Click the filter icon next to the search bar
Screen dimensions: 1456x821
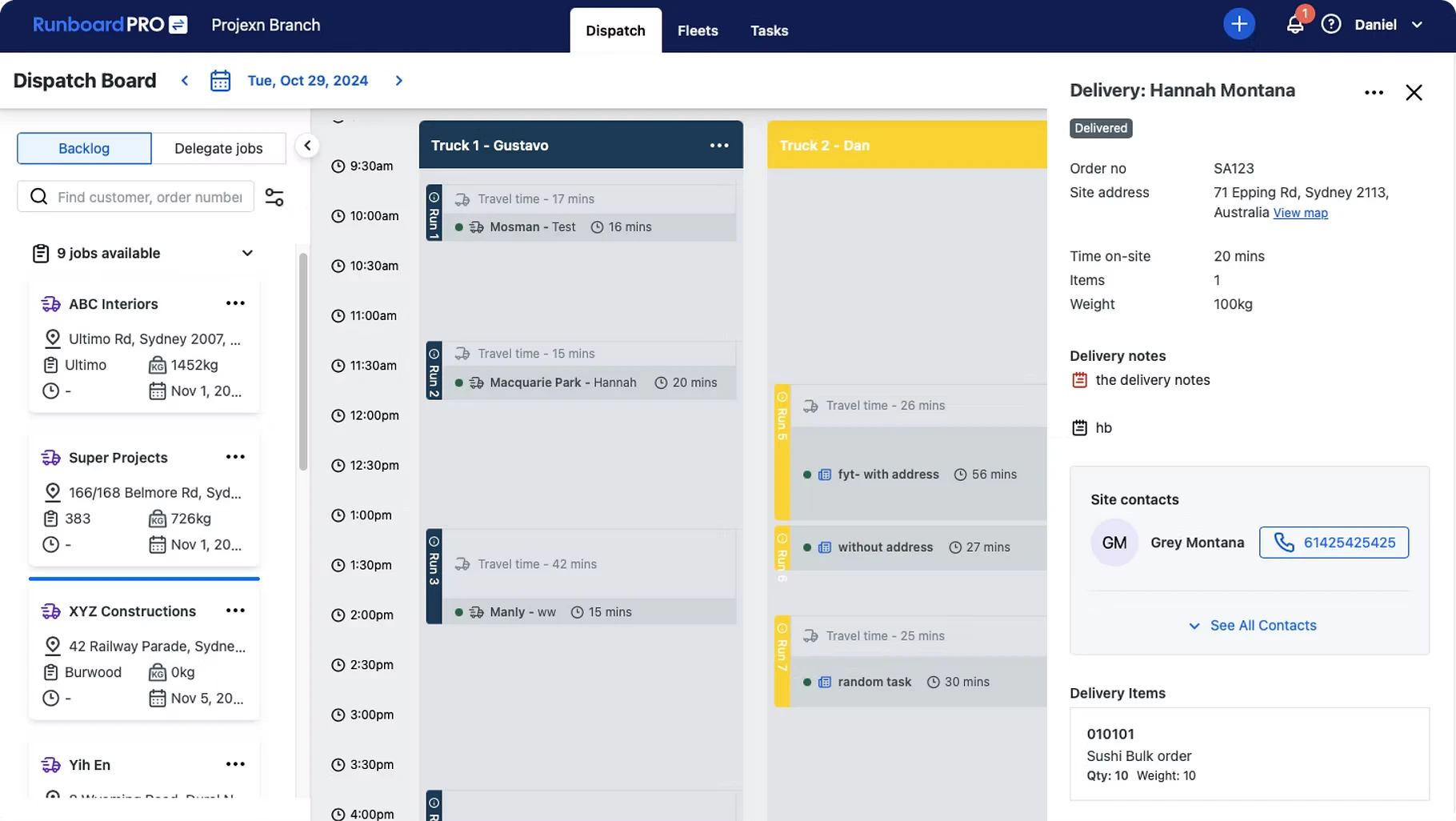(x=274, y=196)
